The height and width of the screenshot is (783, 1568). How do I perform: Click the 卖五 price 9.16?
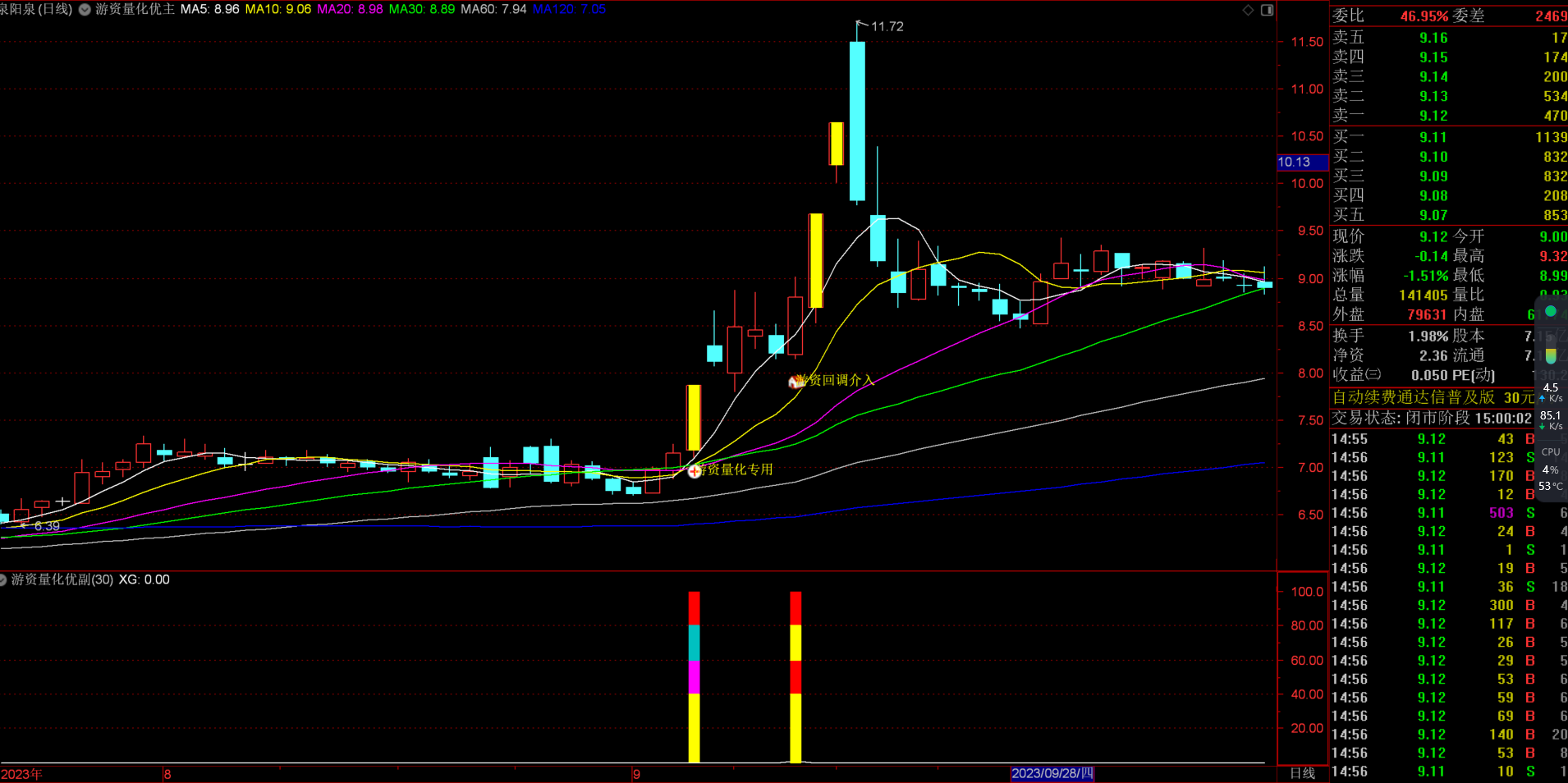tap(1433, 38)
